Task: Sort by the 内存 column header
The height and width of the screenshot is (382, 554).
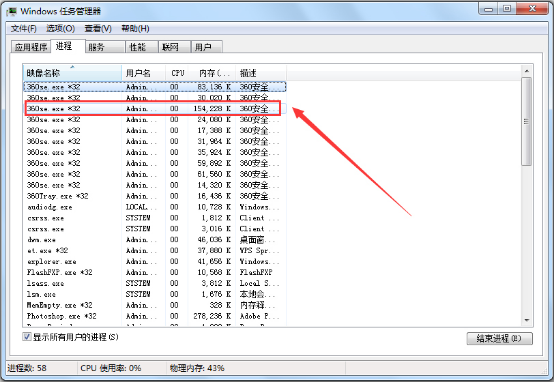Action: [212, 73]
